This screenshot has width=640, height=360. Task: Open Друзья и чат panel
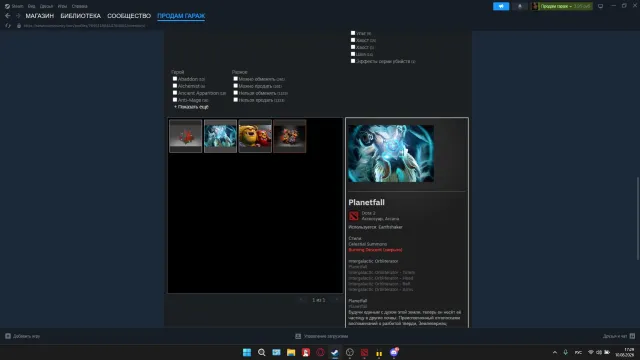click(619, 336)
